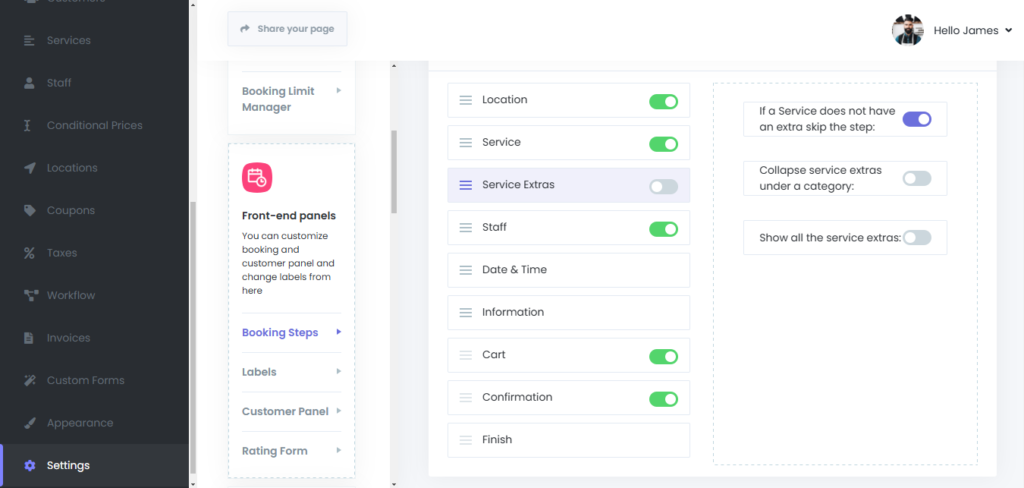Click the Workflow diagram icon
This screenshot has width=1024, height=488.
click(x=29, y=296)
